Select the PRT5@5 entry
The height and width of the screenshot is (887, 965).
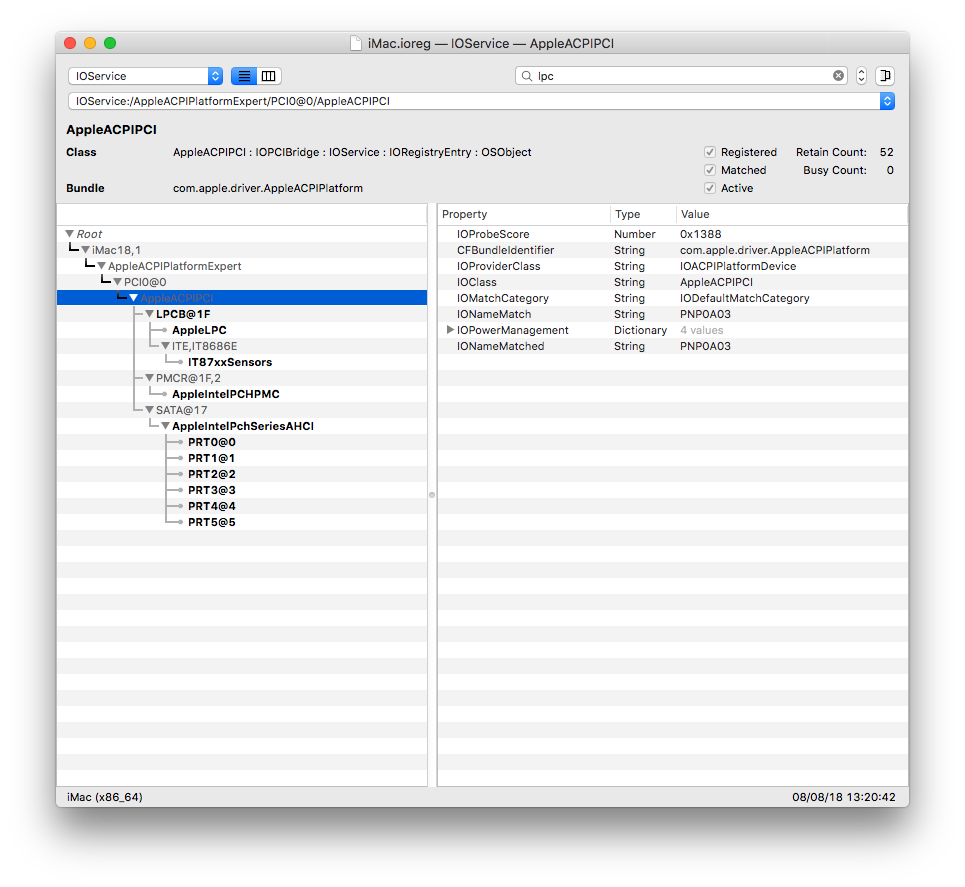(212, 522)
